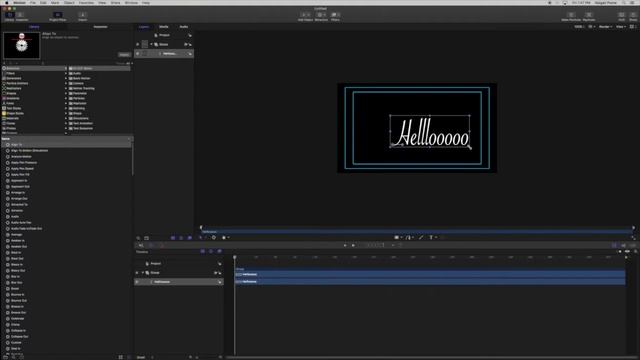Switch to the Inspector tab
The width and height of the screenshot is (640, 360).
pos(100,27)
